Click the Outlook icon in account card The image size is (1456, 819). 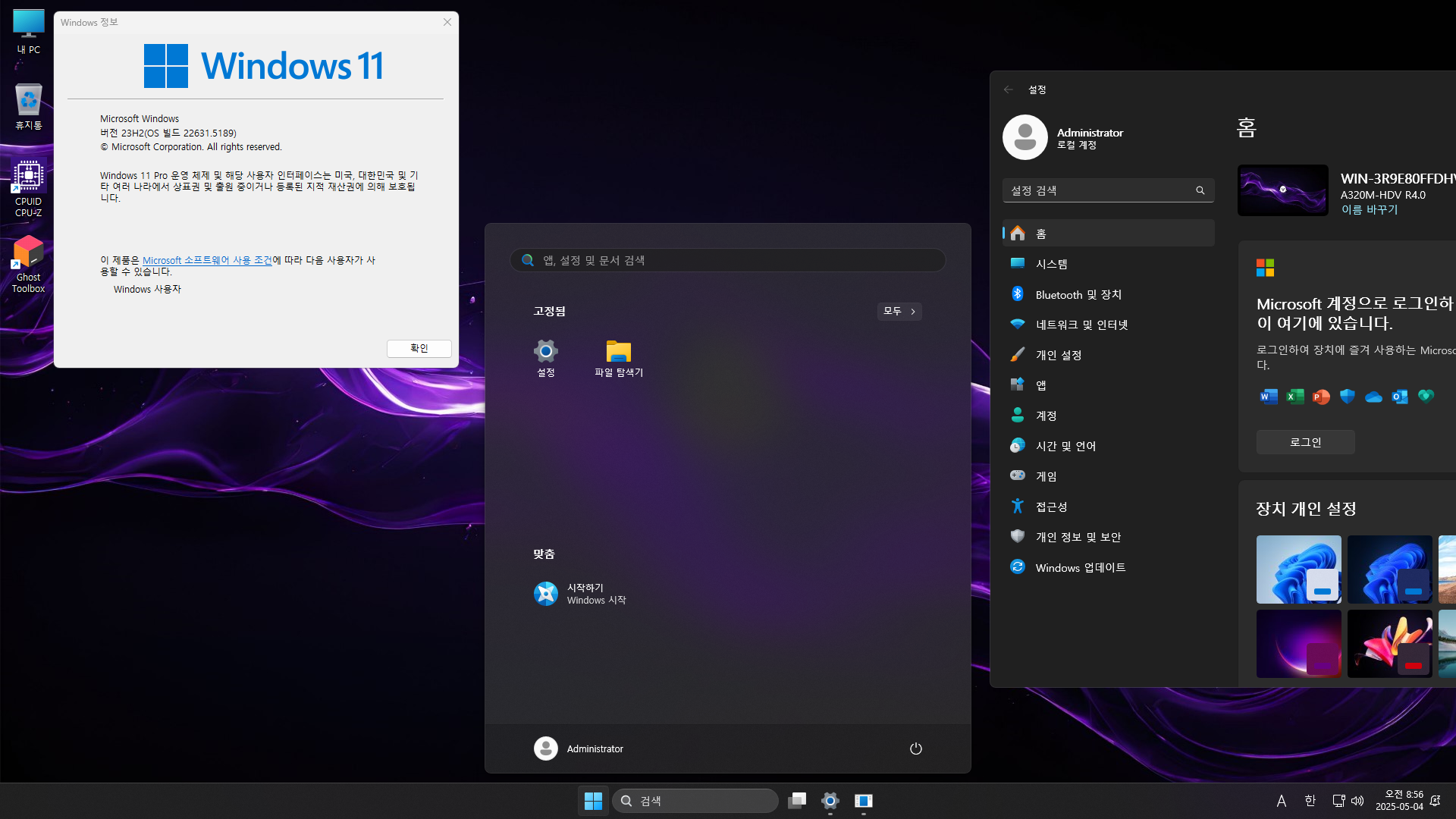pos(1400,397)
